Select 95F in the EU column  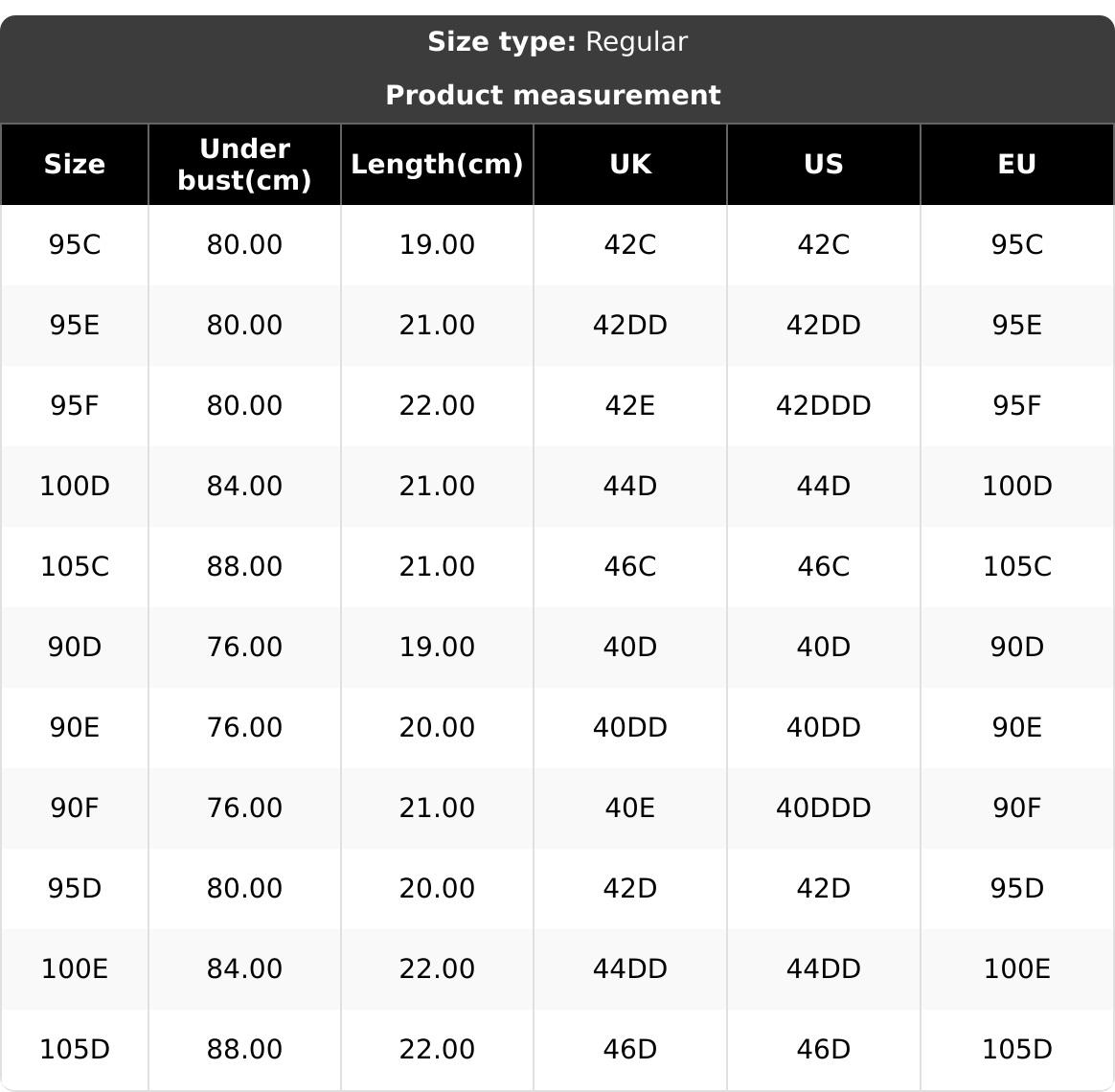[1016, 406]
